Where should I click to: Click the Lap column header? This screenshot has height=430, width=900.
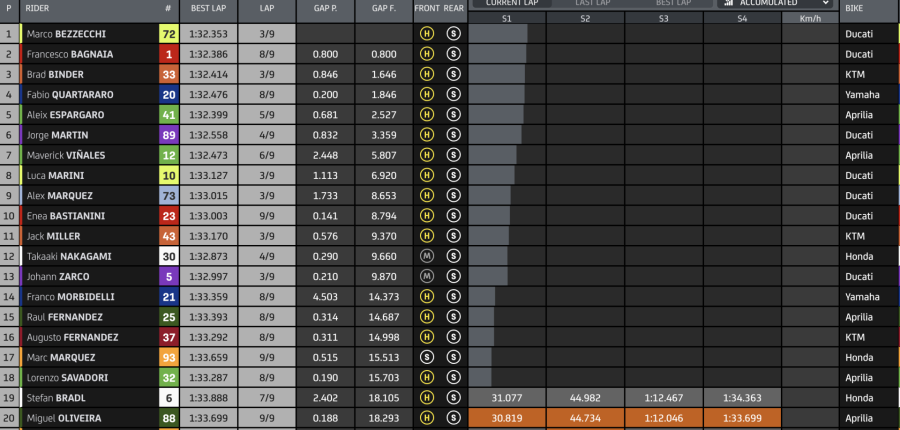[x=267, y=9]
